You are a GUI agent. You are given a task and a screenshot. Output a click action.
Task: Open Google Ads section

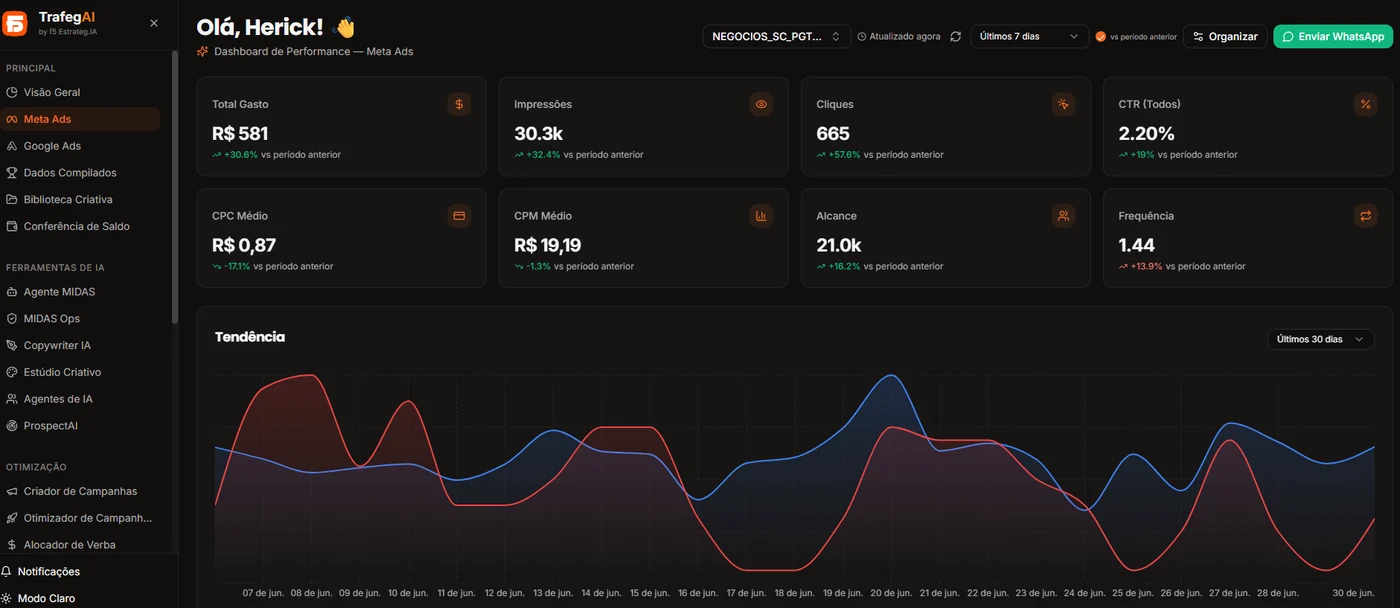click(x=80, y=146)
